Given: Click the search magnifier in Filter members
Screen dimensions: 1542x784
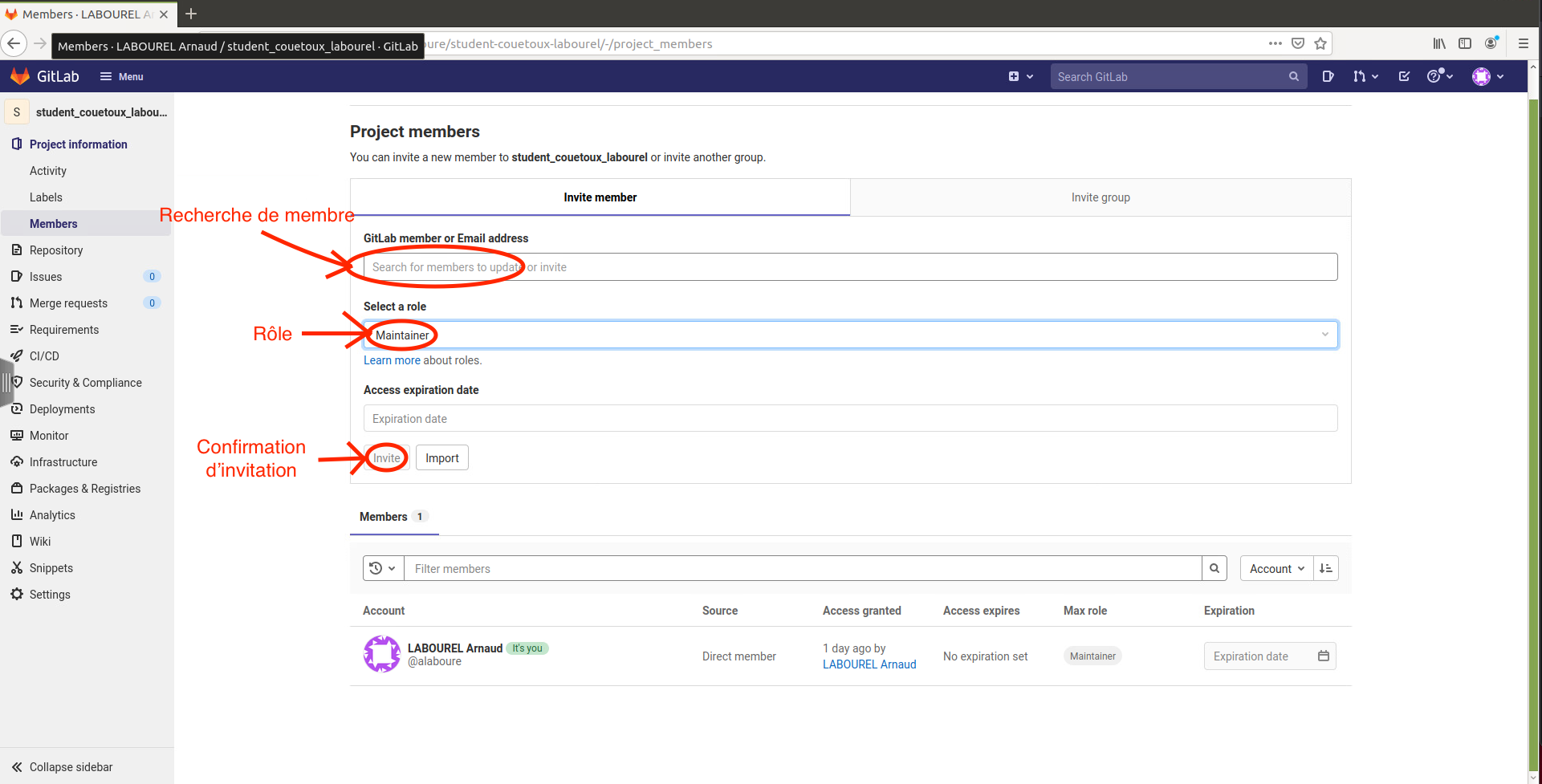Looking at the screenshot, I should (1214, 568).
